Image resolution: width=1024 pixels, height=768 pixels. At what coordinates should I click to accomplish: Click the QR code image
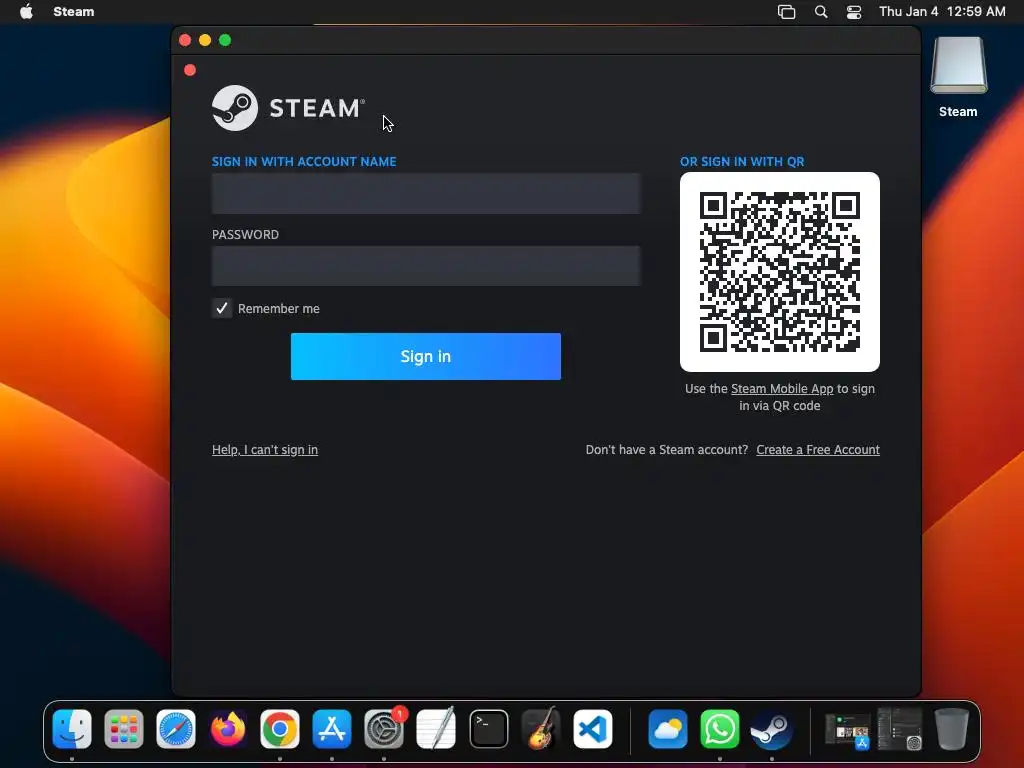tap(780, 272)
